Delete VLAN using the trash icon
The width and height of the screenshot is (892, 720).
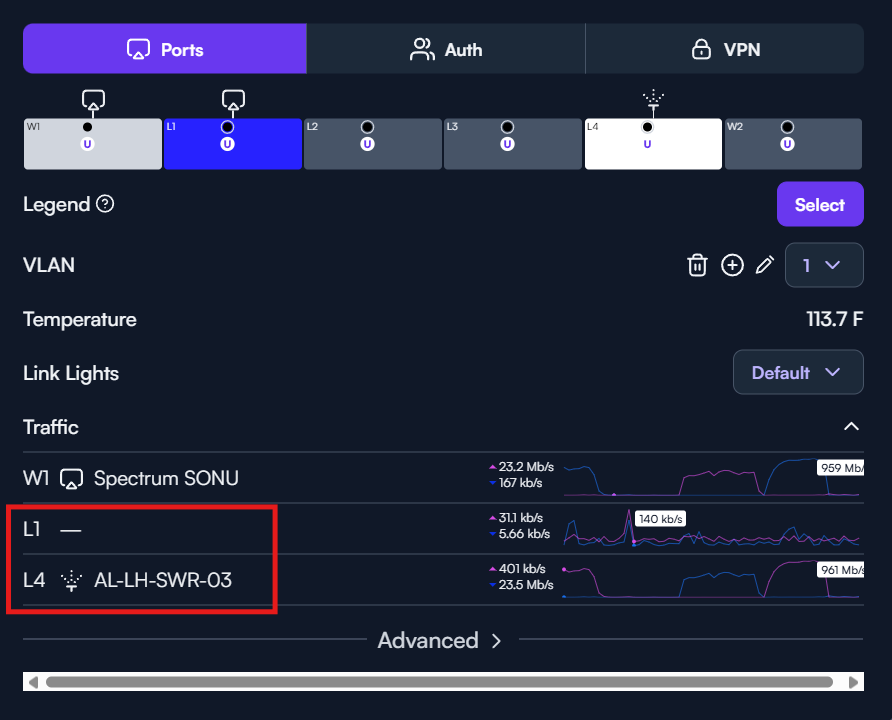click(x=697, y=265)
